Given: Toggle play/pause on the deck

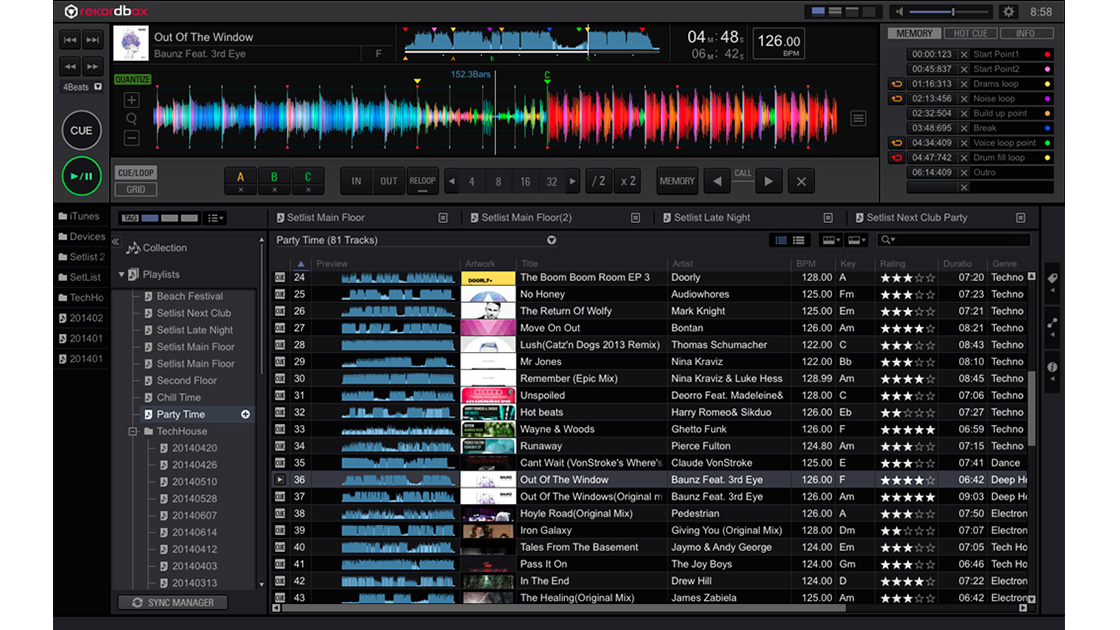Looking at the screenshot, I should (x=81, y=176).
